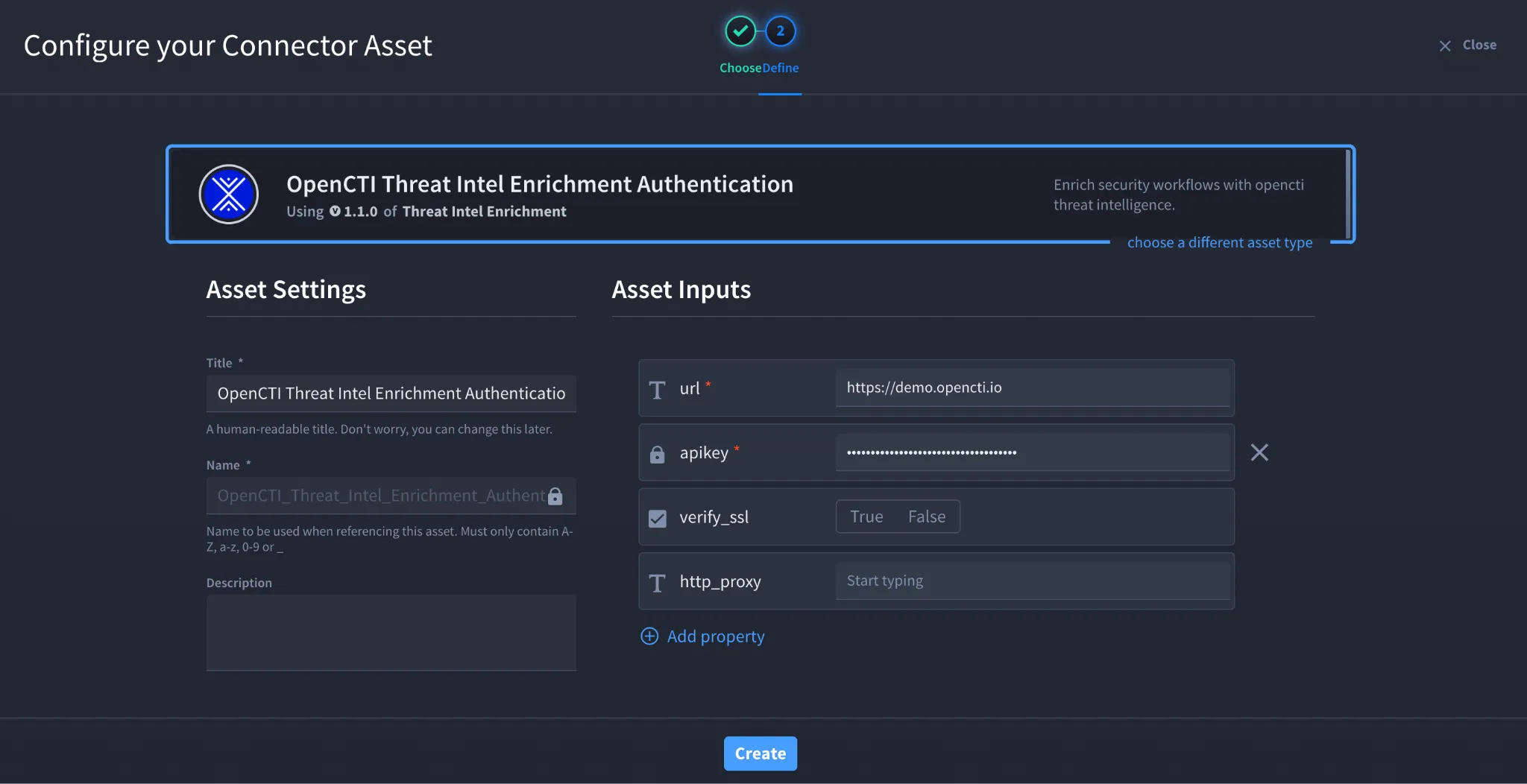Focus the Title input field
Viewport: 1527px width, 784px height.
391,393
